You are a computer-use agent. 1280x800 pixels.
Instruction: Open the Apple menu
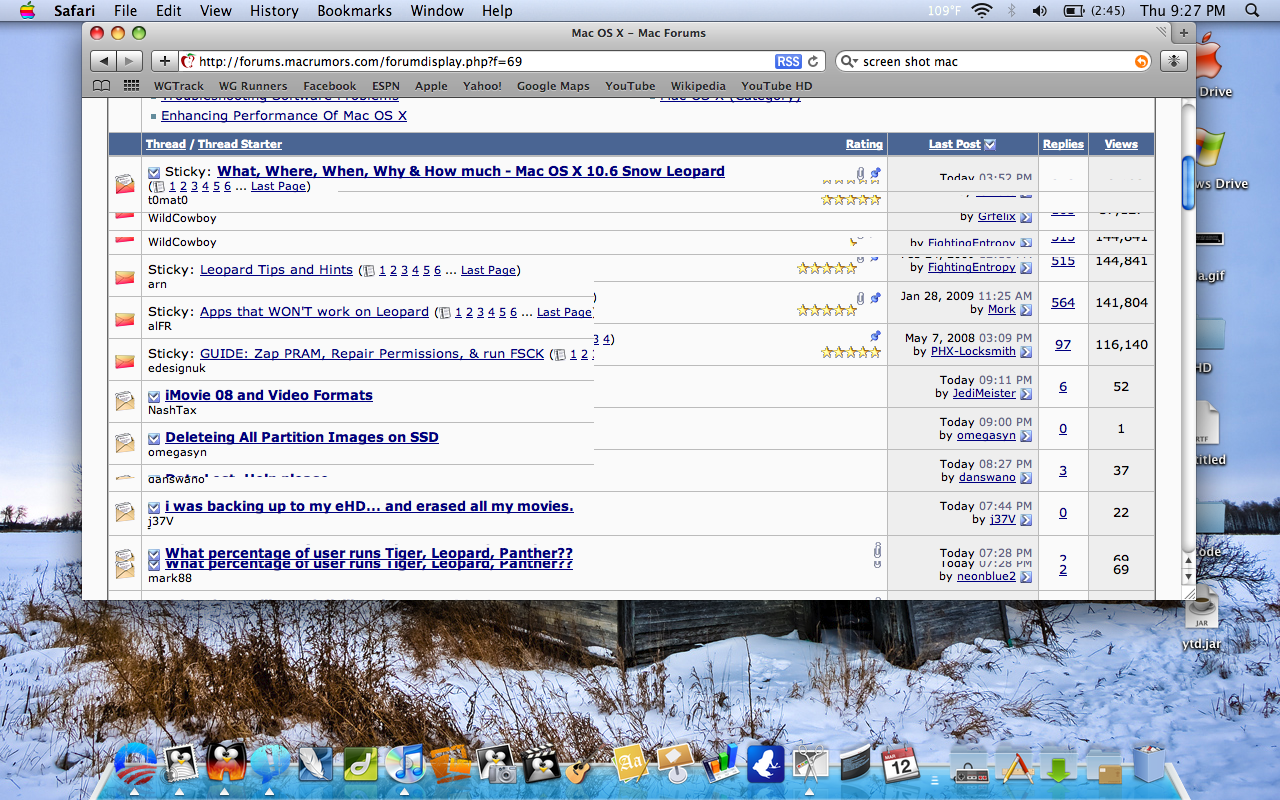pyautogui.click(x=26, y=10)
